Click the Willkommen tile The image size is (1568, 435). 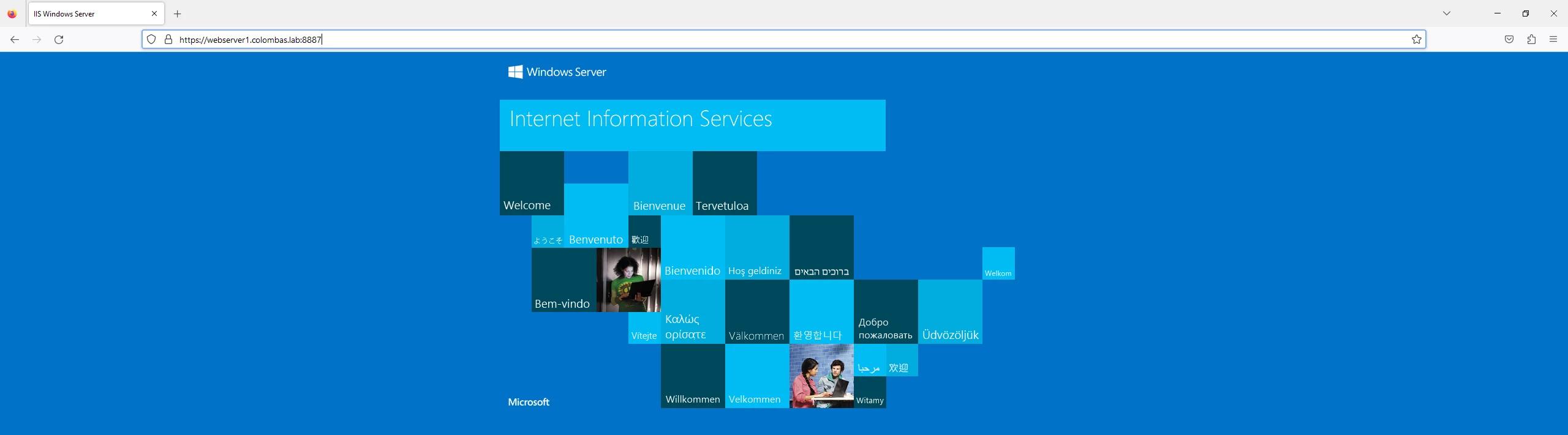[x=693, y=376]
